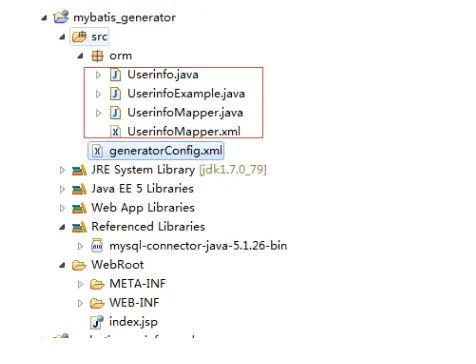Select the Userinfo.java file name
The width and height of the screenshot is (476, 364).
163,75
